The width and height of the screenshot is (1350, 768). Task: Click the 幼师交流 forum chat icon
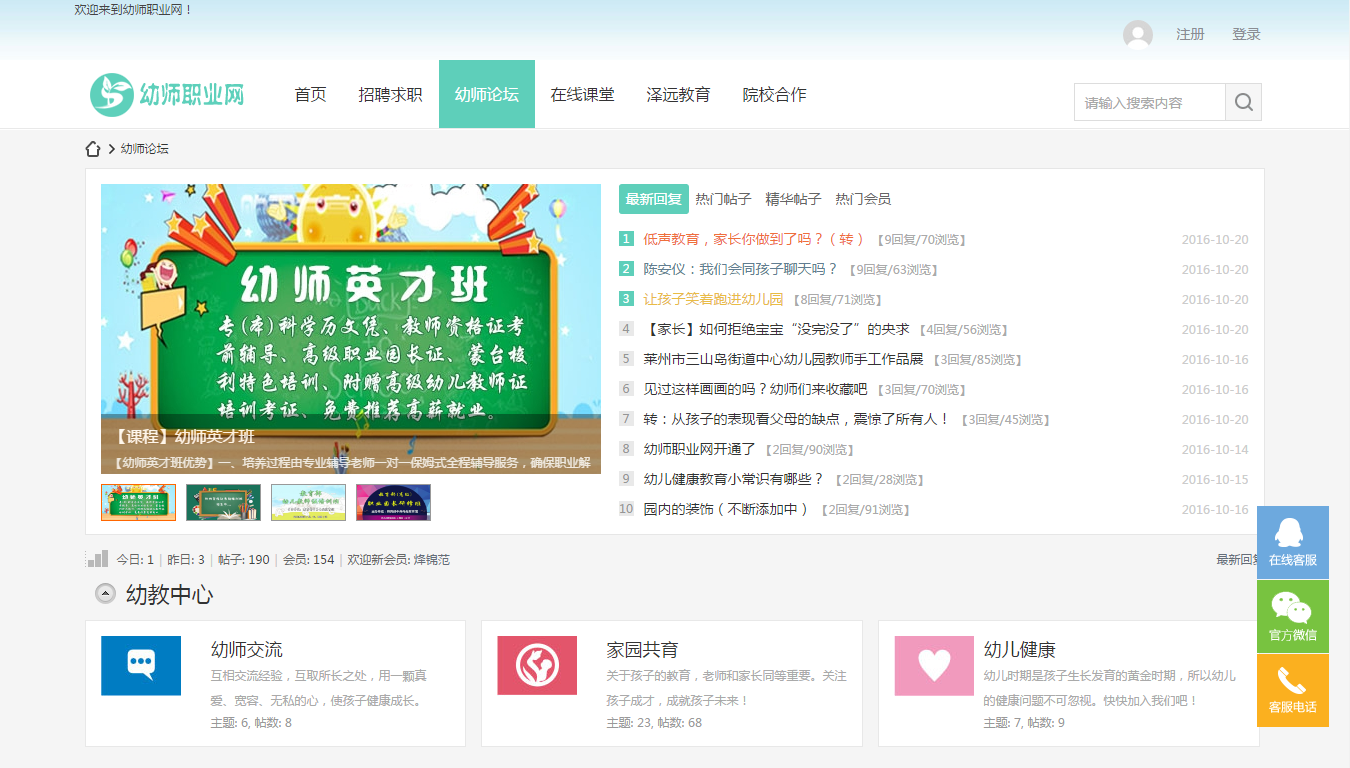point(141,665)
